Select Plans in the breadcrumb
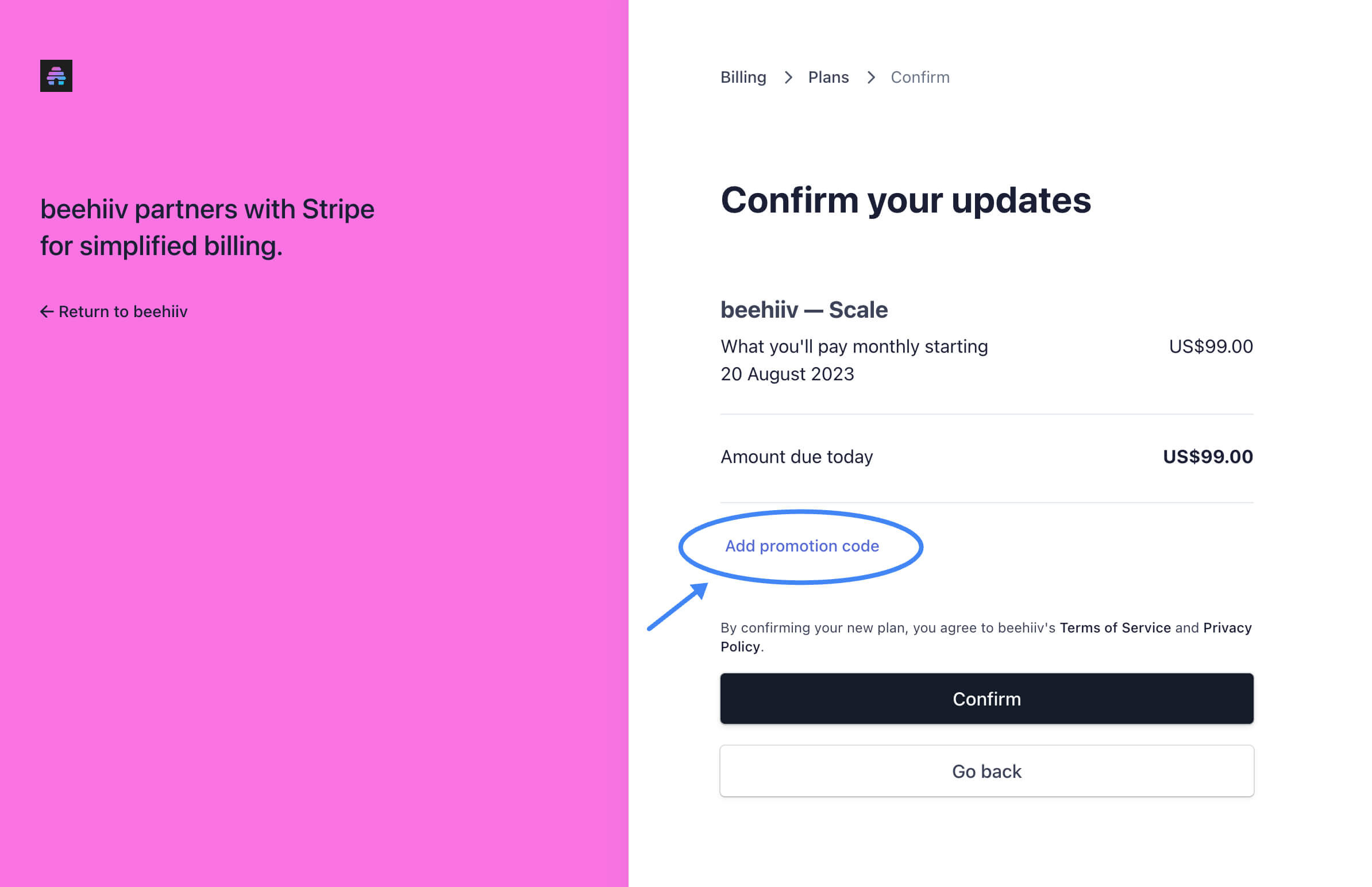 click(x=828, y=76)
